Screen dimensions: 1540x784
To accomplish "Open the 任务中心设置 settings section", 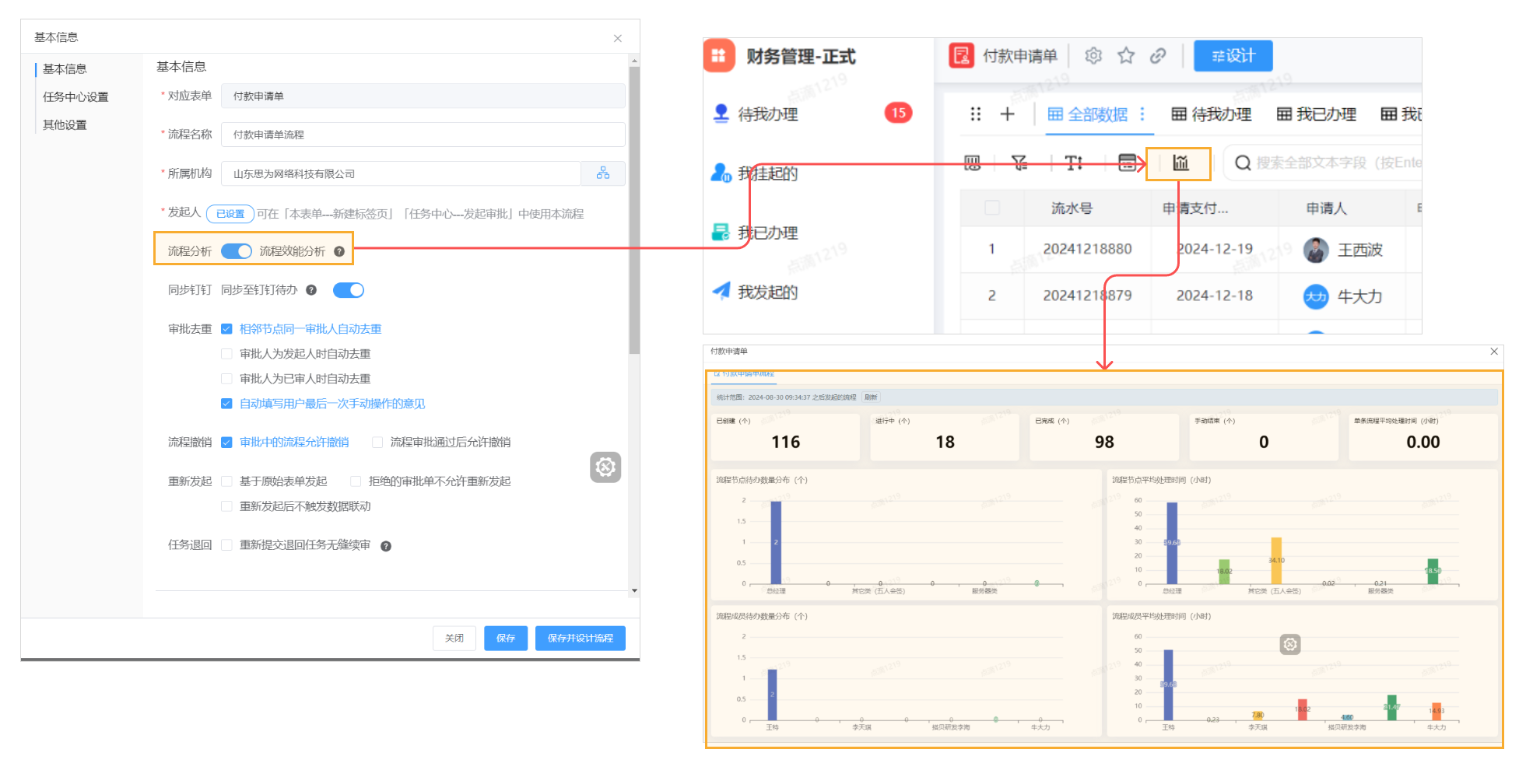I will [77, 96].
